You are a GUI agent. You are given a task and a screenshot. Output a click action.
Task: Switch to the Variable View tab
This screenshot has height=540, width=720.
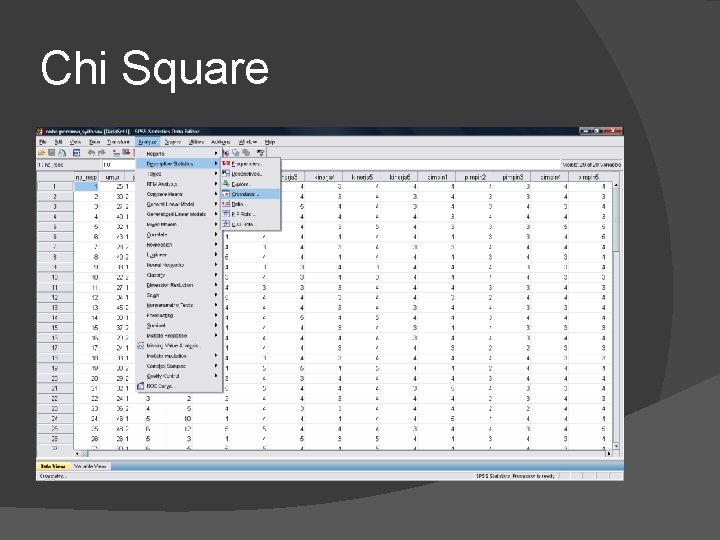(x=90, y=466)
